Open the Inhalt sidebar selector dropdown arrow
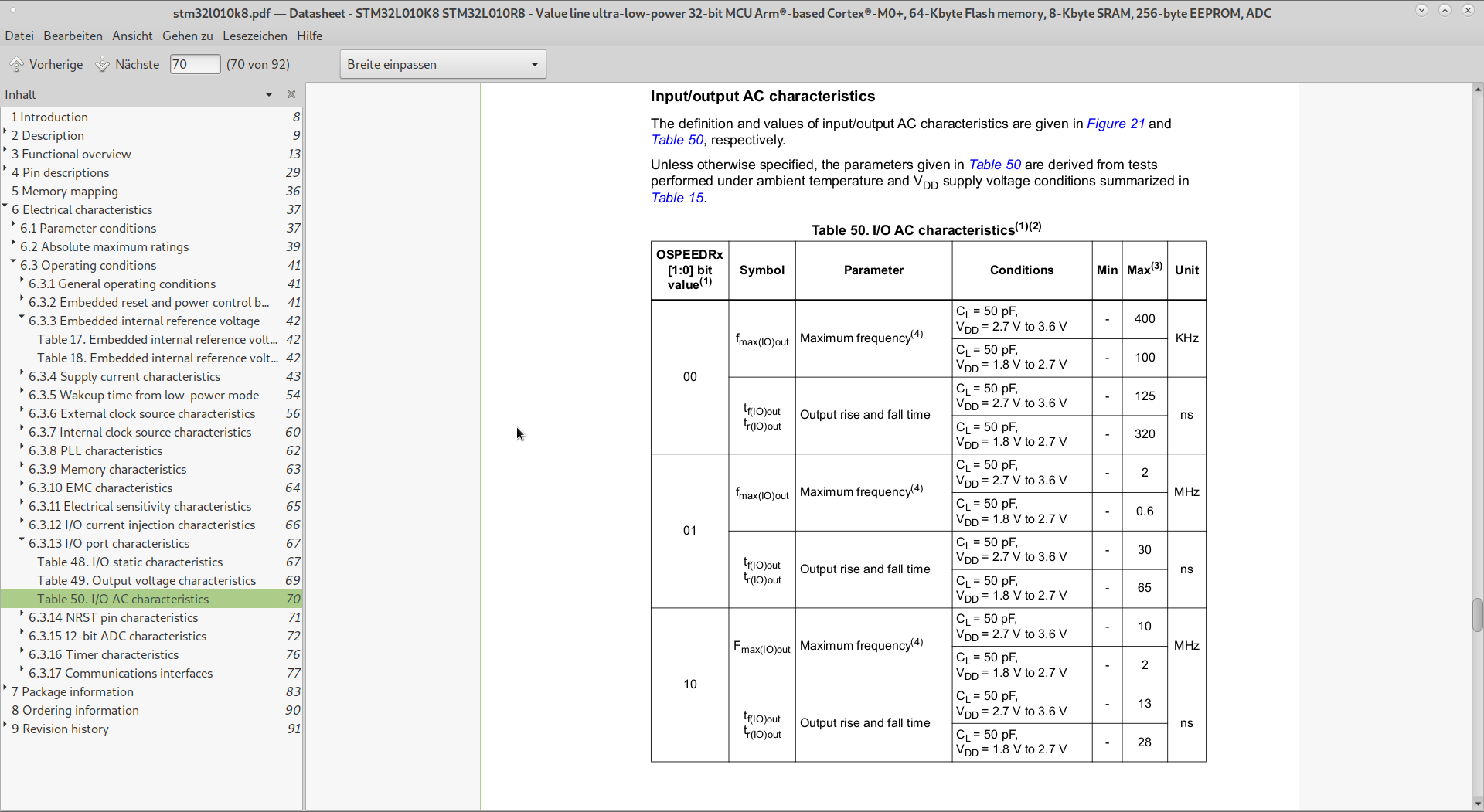This screenshot has height=812, width=1484. click(269, 94)
